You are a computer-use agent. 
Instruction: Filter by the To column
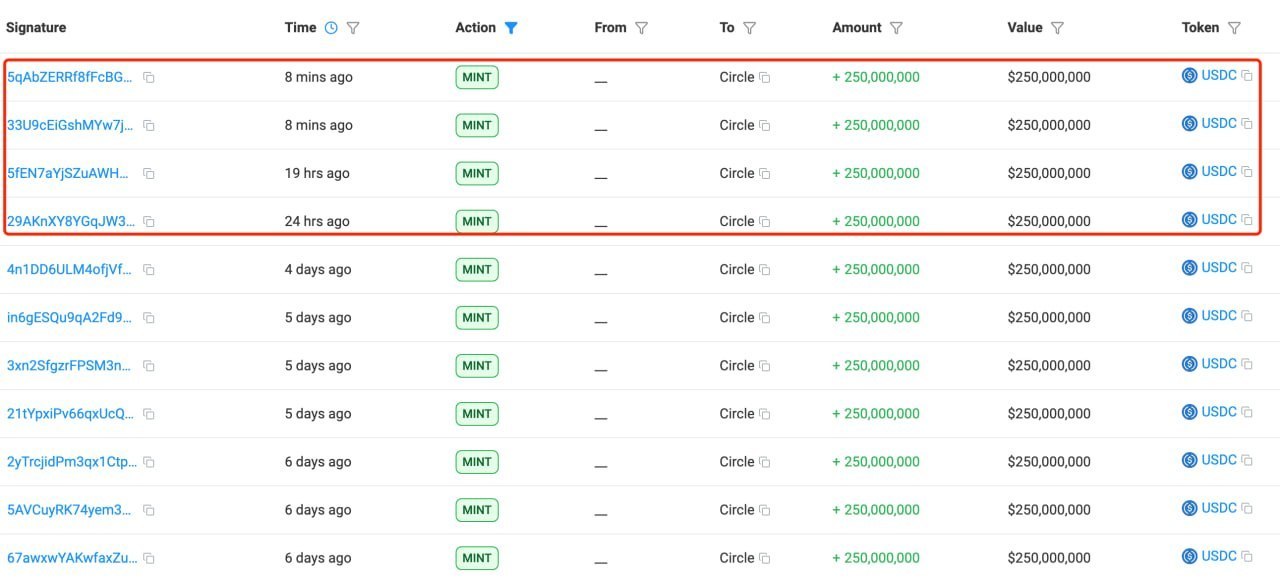749,28
